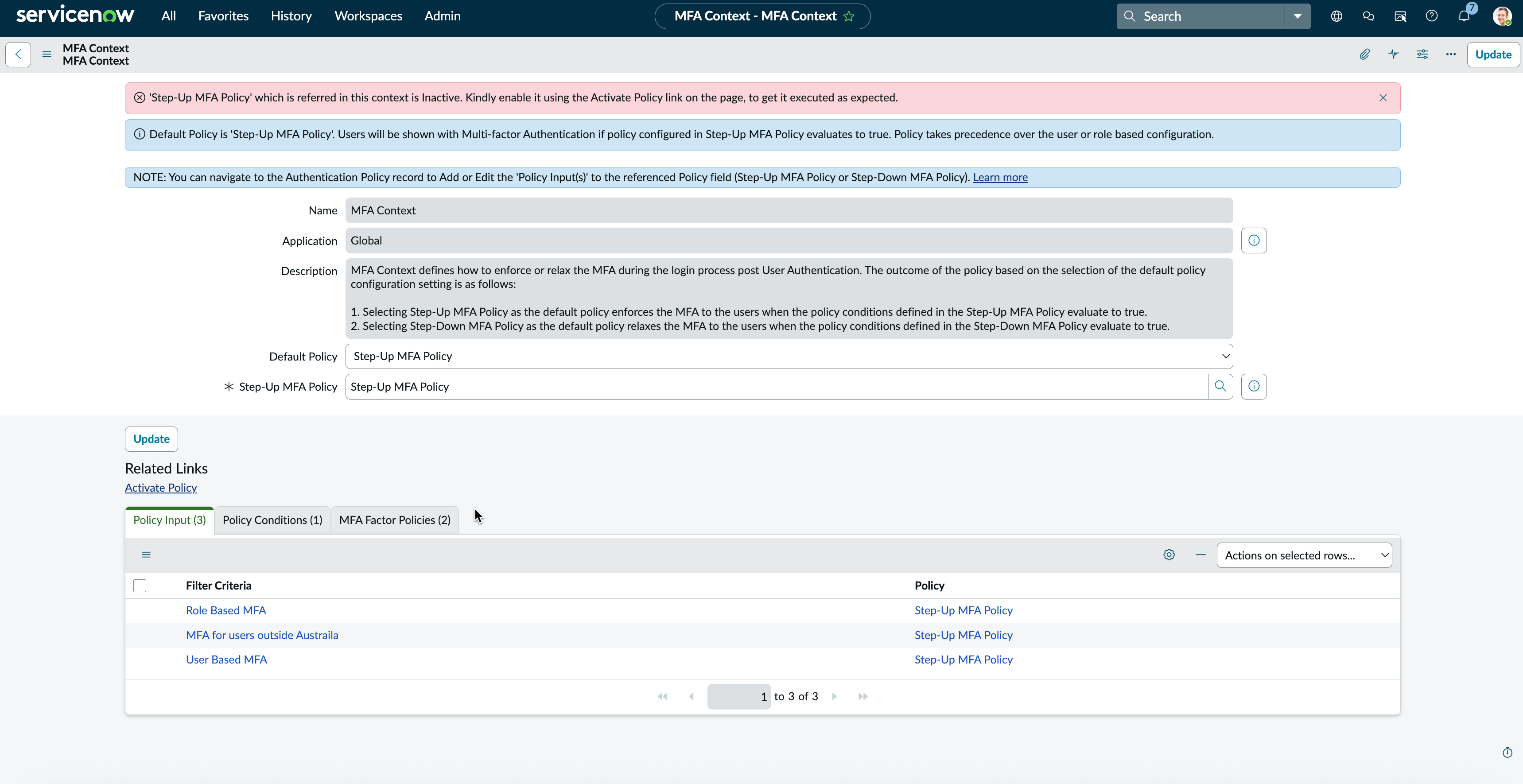The width and height of the screenshot is (1523, 784).
Task: Dismiss the red inactive policy error
Action: click(1383, 98)
